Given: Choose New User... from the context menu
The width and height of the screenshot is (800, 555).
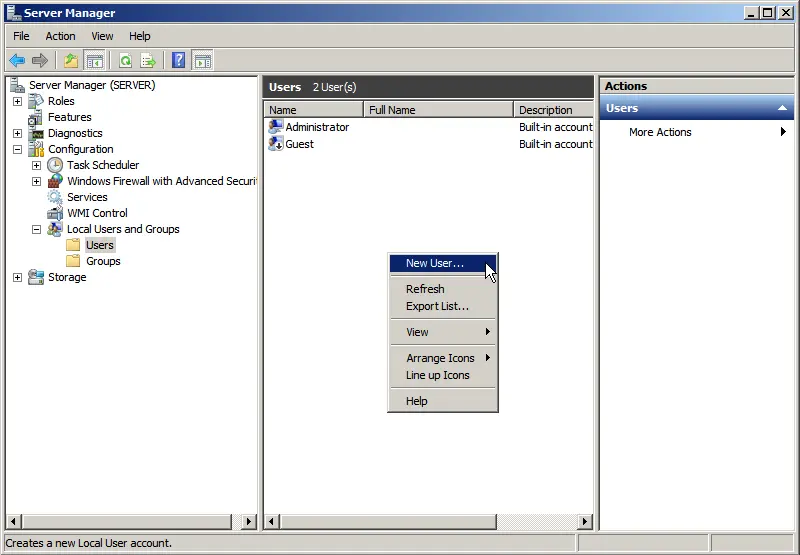Looking at the screenshot, I should 435,264.
